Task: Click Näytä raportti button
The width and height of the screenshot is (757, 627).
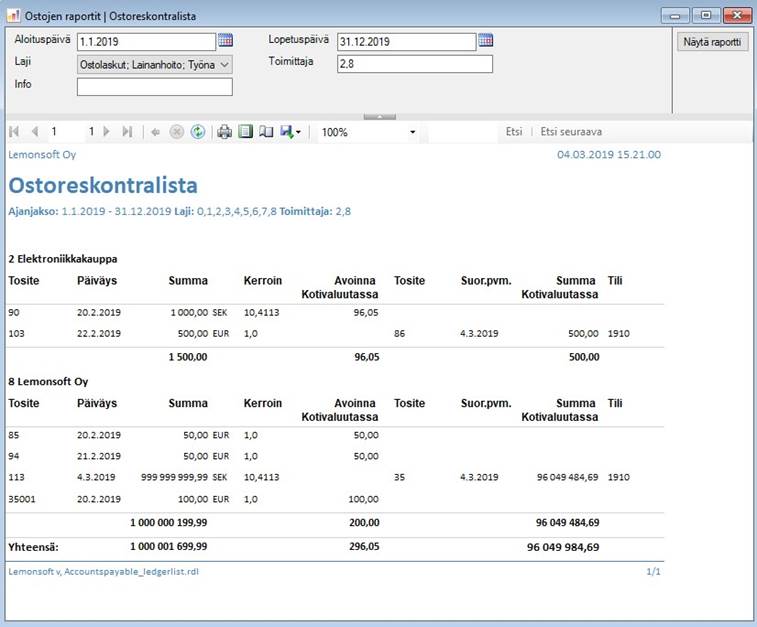Action: [x=712, y=42]
